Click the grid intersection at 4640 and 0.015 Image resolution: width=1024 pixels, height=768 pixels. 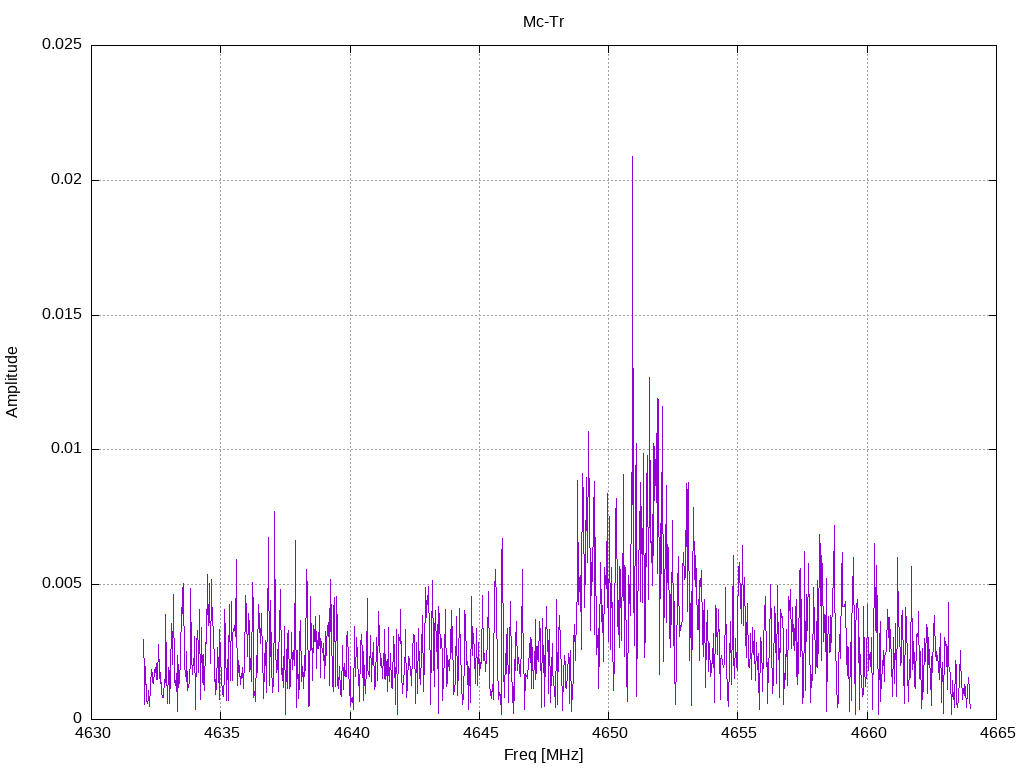click(350, 315)
